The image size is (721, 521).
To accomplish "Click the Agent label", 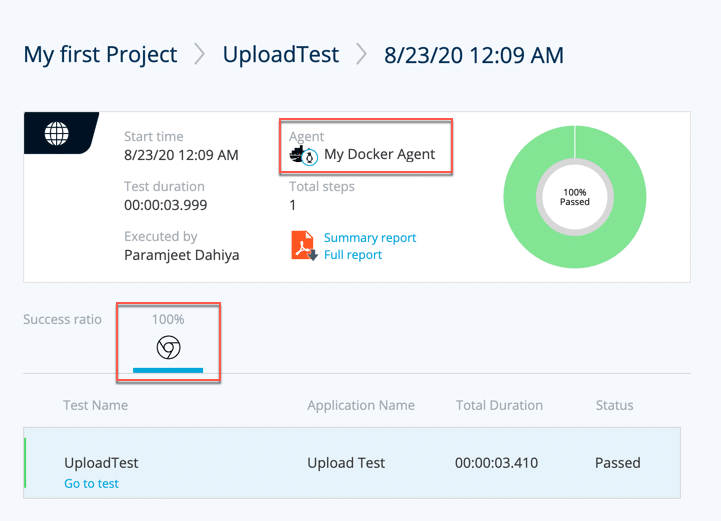I will 306,137.
